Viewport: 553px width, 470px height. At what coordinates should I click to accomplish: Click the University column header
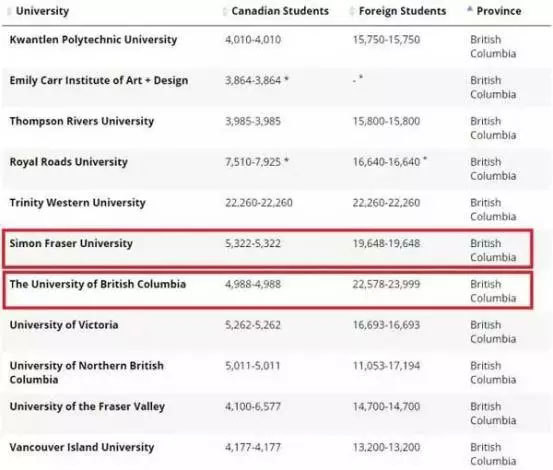[42, 11]
